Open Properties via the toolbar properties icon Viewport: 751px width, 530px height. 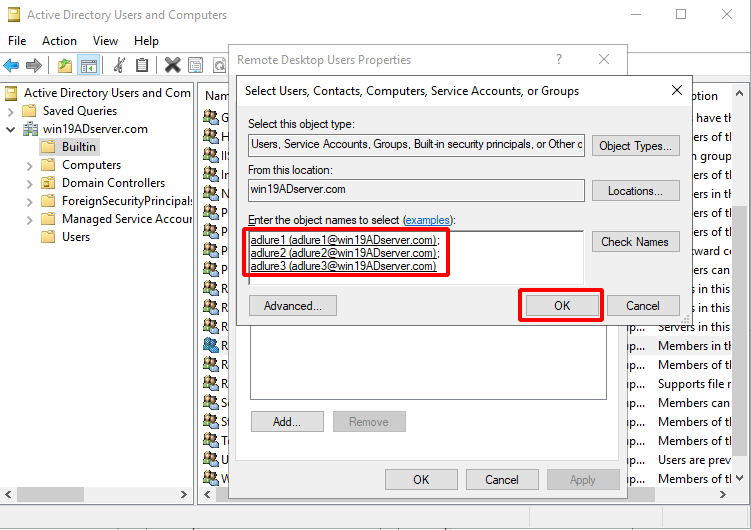pos(195,65)
